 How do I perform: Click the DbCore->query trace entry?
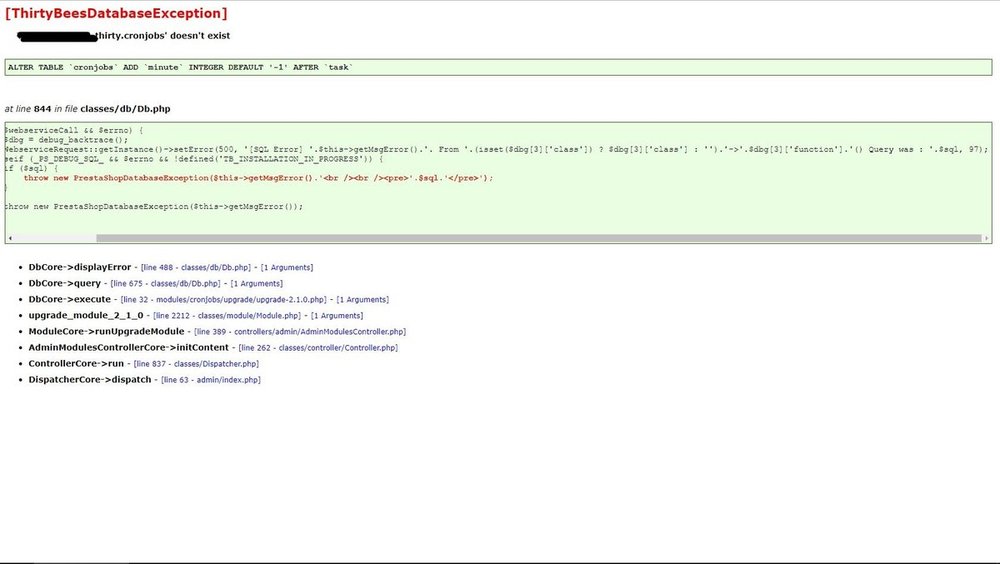click(64, 283)
